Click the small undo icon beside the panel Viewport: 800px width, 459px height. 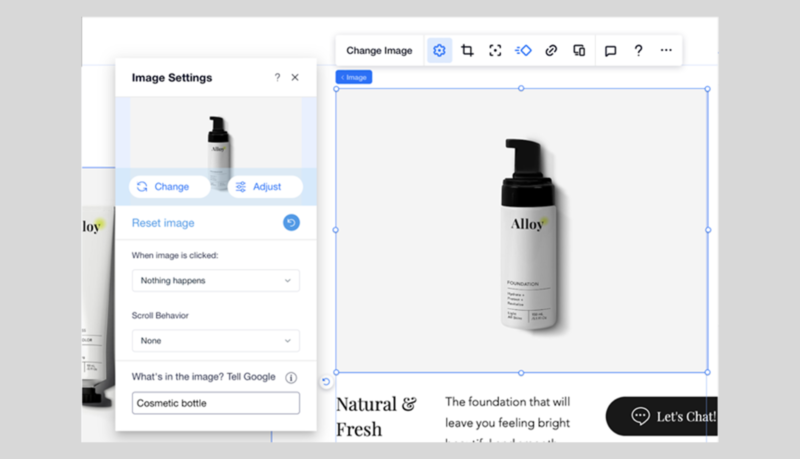(x=326, y=381)
